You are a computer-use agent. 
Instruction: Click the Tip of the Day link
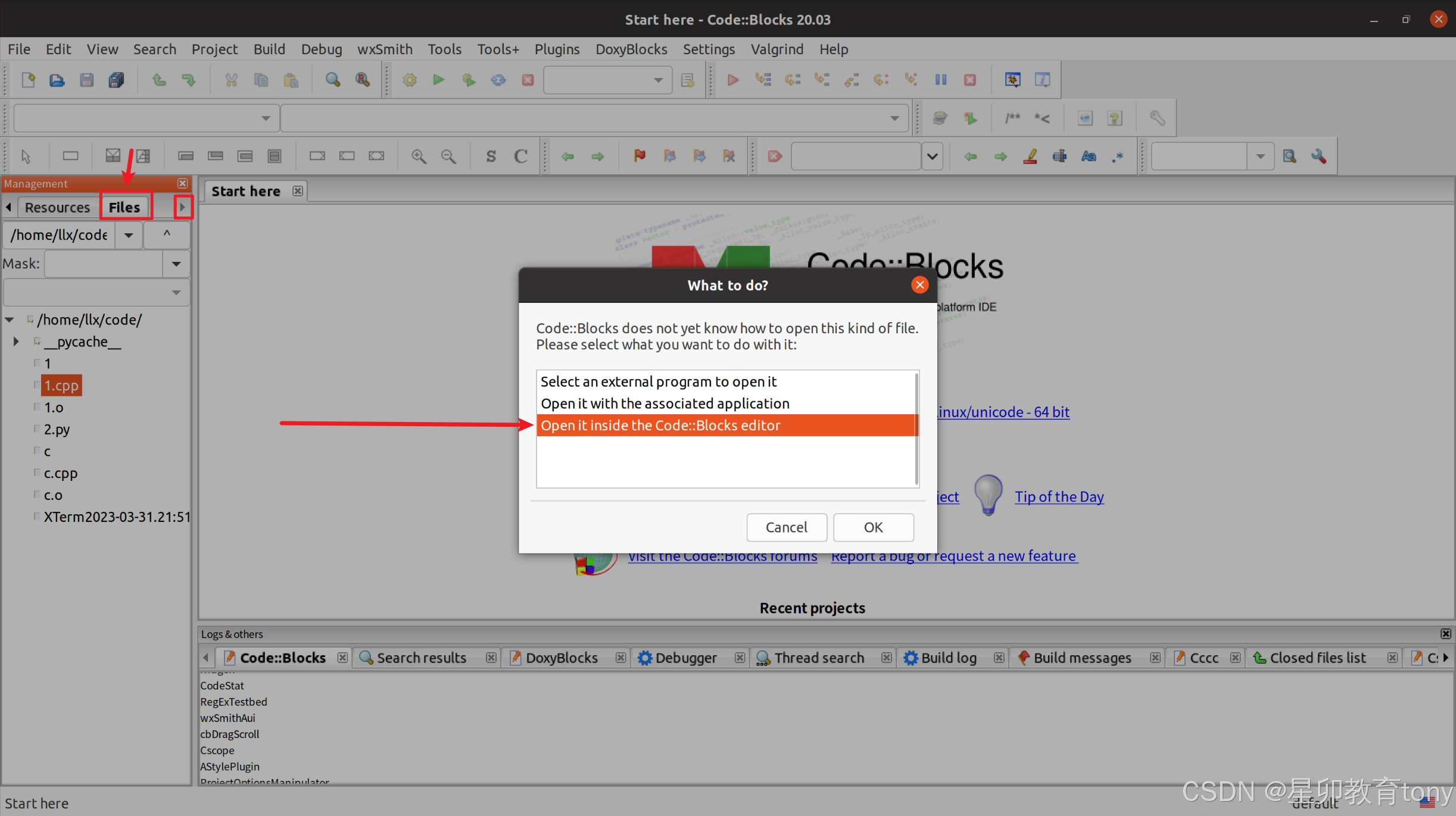tap(1059, 496)
